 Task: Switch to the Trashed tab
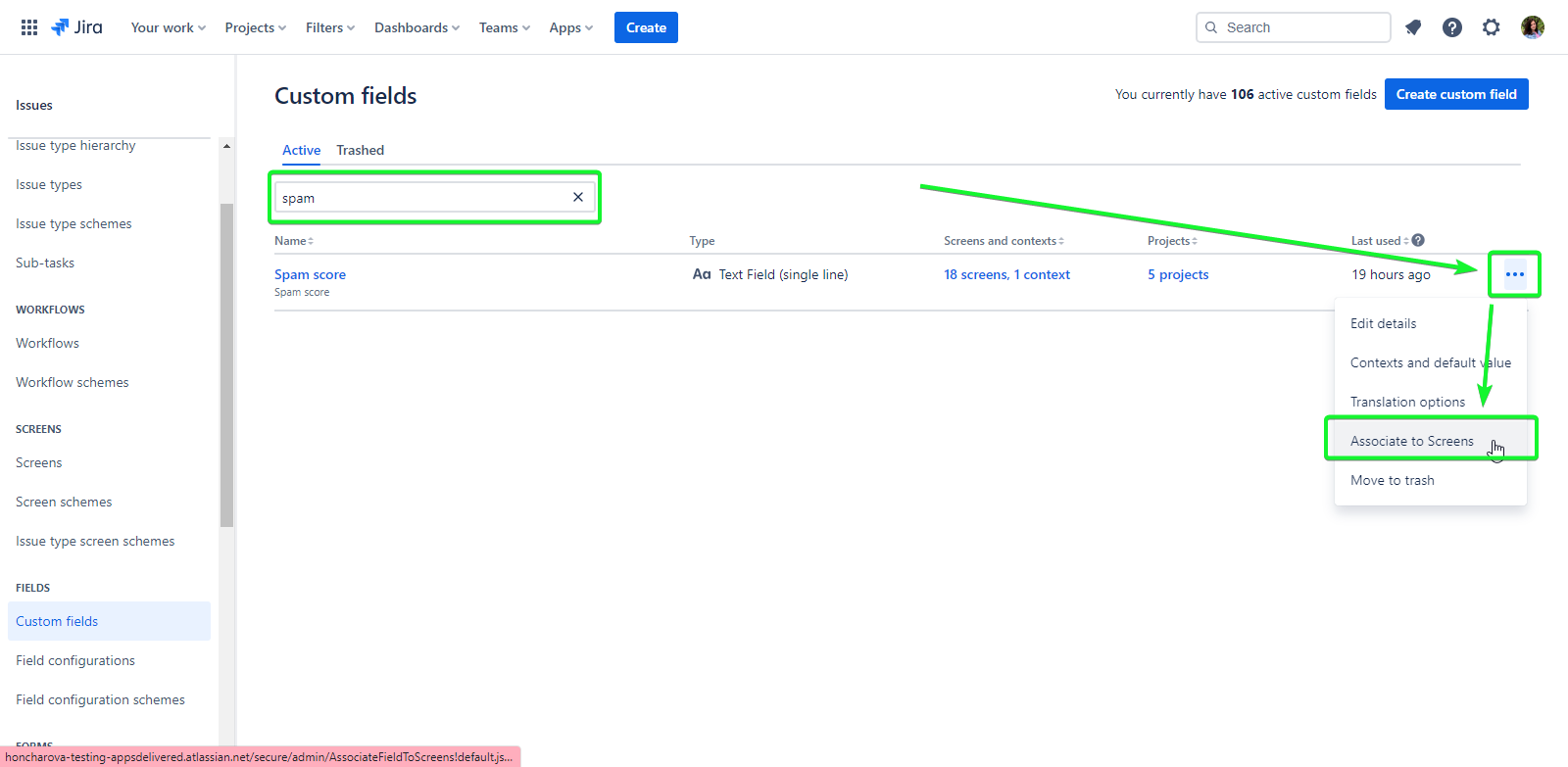pos(360,150)
